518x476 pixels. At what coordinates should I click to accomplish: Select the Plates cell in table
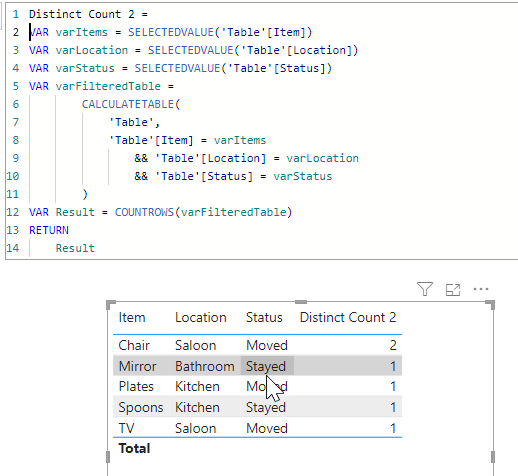136,387
